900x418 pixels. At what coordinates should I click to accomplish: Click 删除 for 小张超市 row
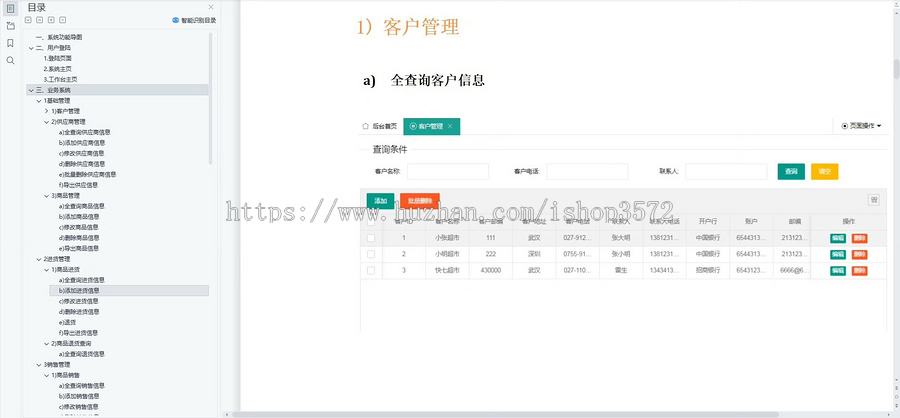(859, 238)
